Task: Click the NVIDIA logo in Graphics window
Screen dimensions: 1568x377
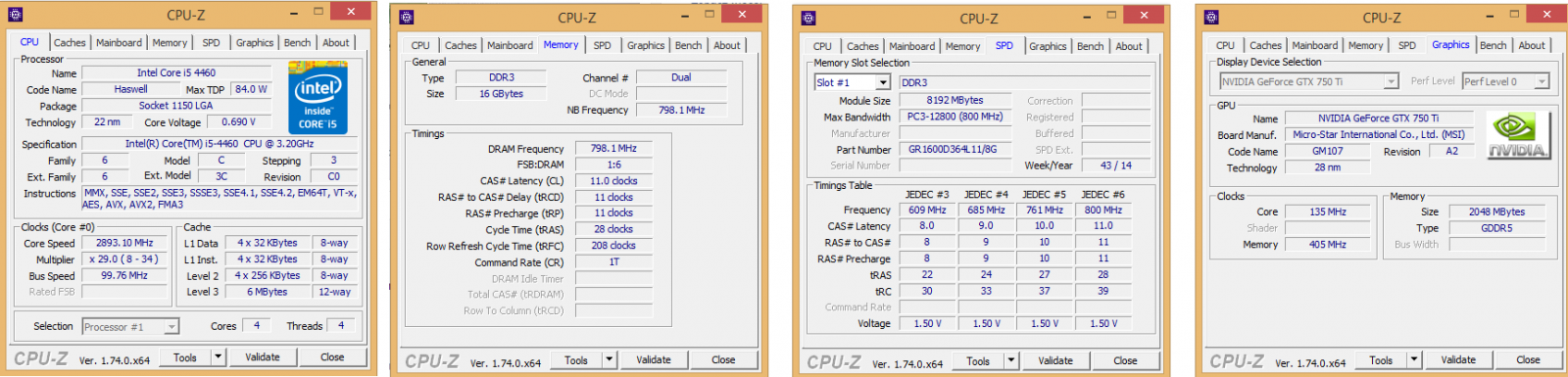Action: tap(1518, 135)
